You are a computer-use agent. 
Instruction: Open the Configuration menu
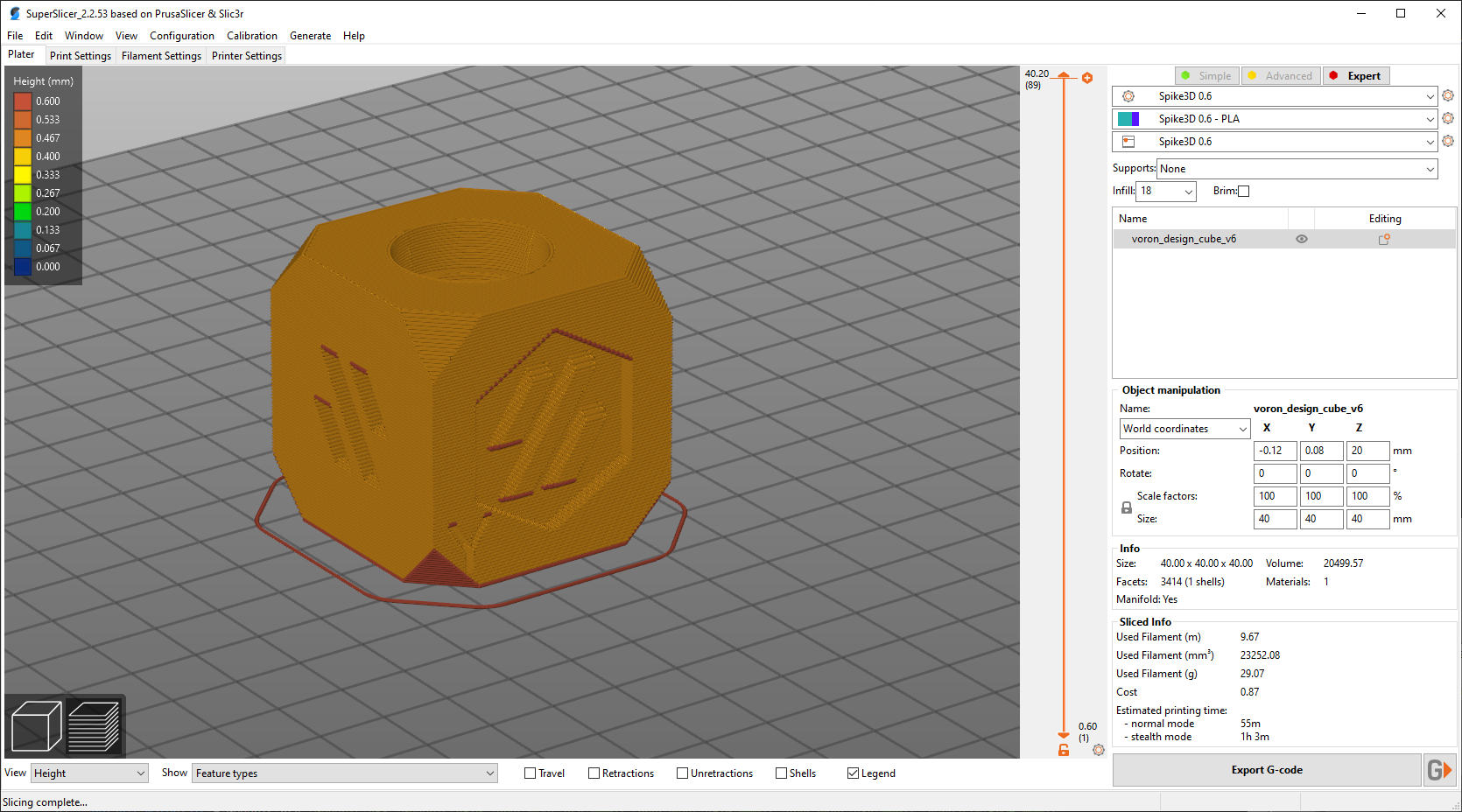click(182, 36)
